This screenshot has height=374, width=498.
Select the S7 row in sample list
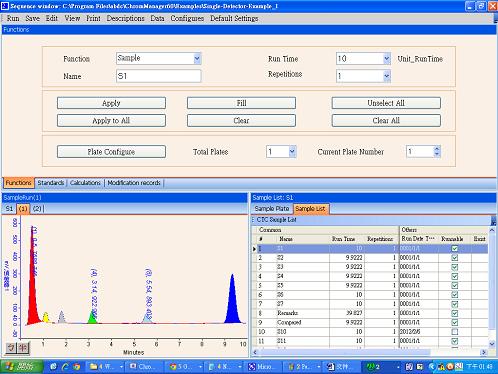[370, 304]
